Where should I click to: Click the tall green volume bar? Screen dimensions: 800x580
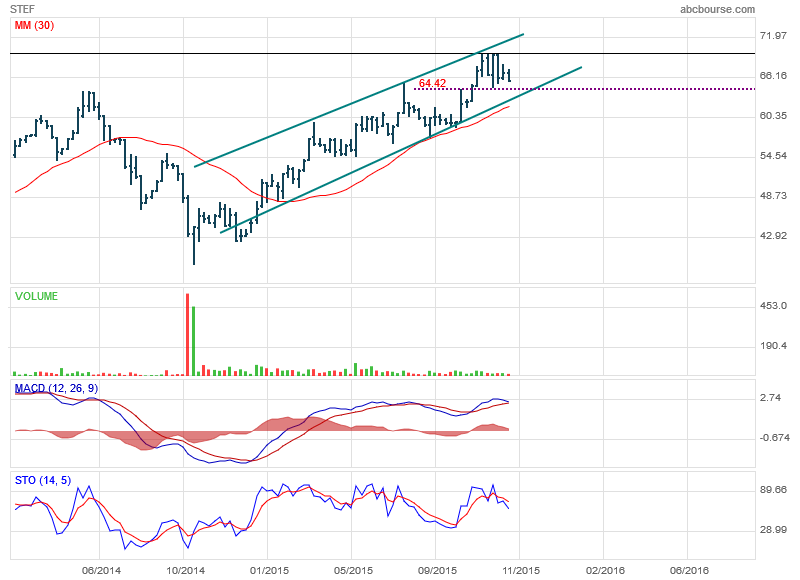click(193, 341)
